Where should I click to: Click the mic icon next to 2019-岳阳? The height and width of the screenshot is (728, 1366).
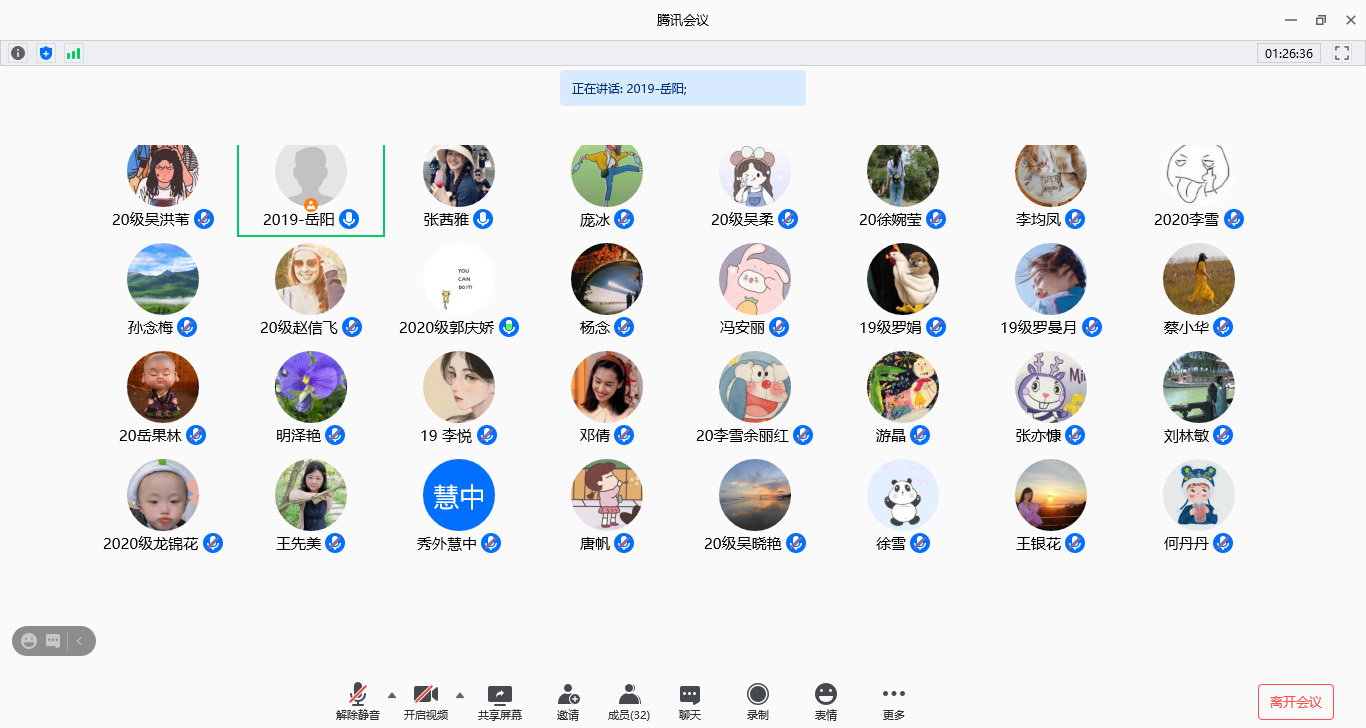[349, 219]
